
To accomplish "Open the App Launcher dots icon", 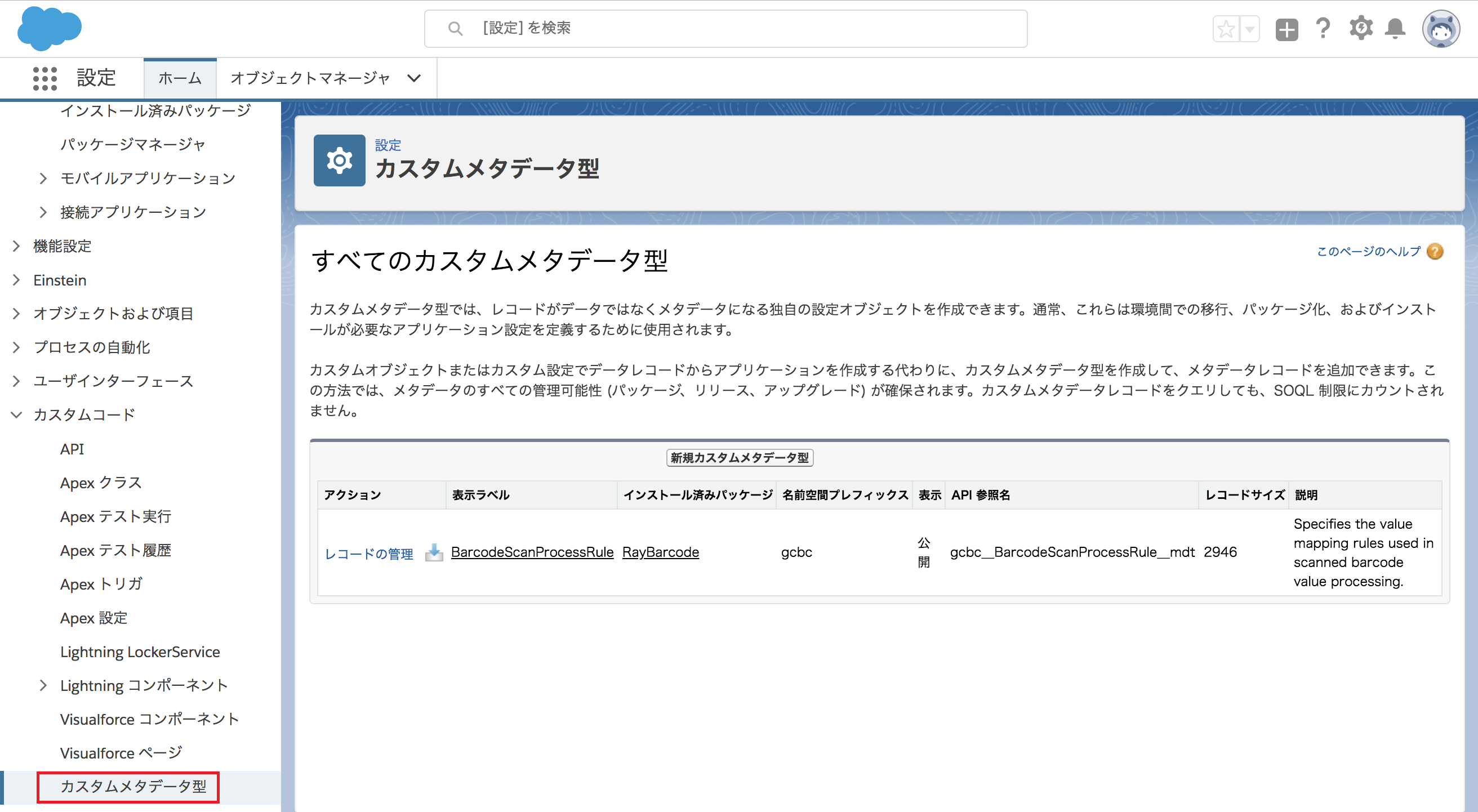I will [x=44, y=78].
